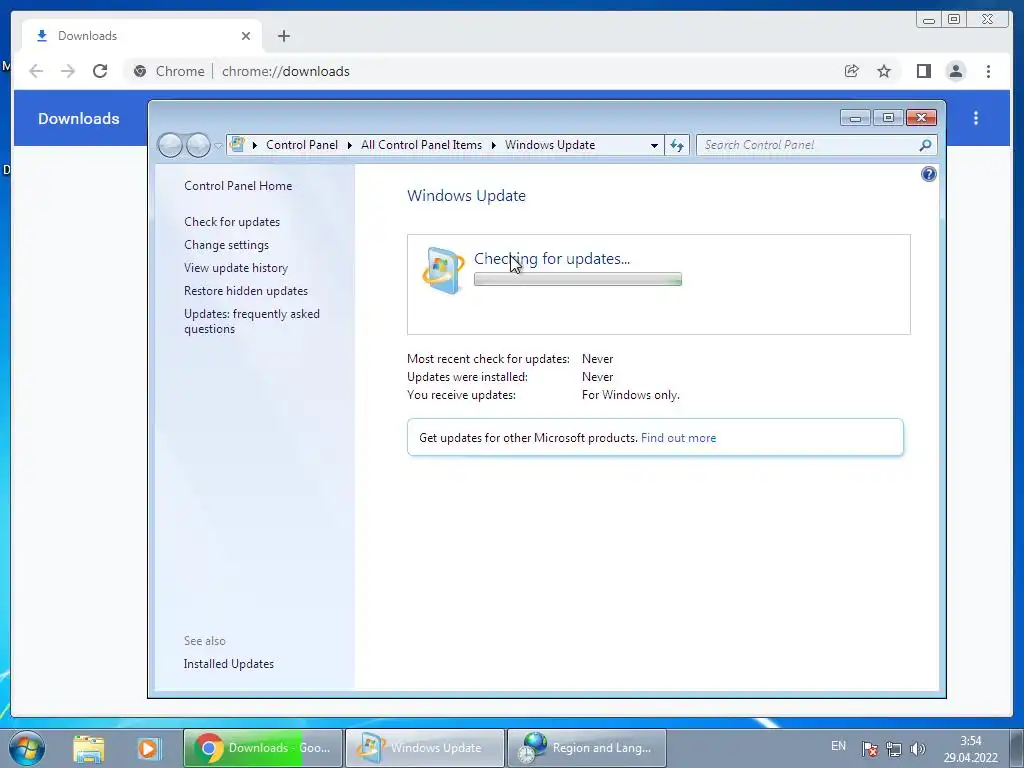Open Restore hidden updates link
Screen dimensions: 1024x768
246,291
